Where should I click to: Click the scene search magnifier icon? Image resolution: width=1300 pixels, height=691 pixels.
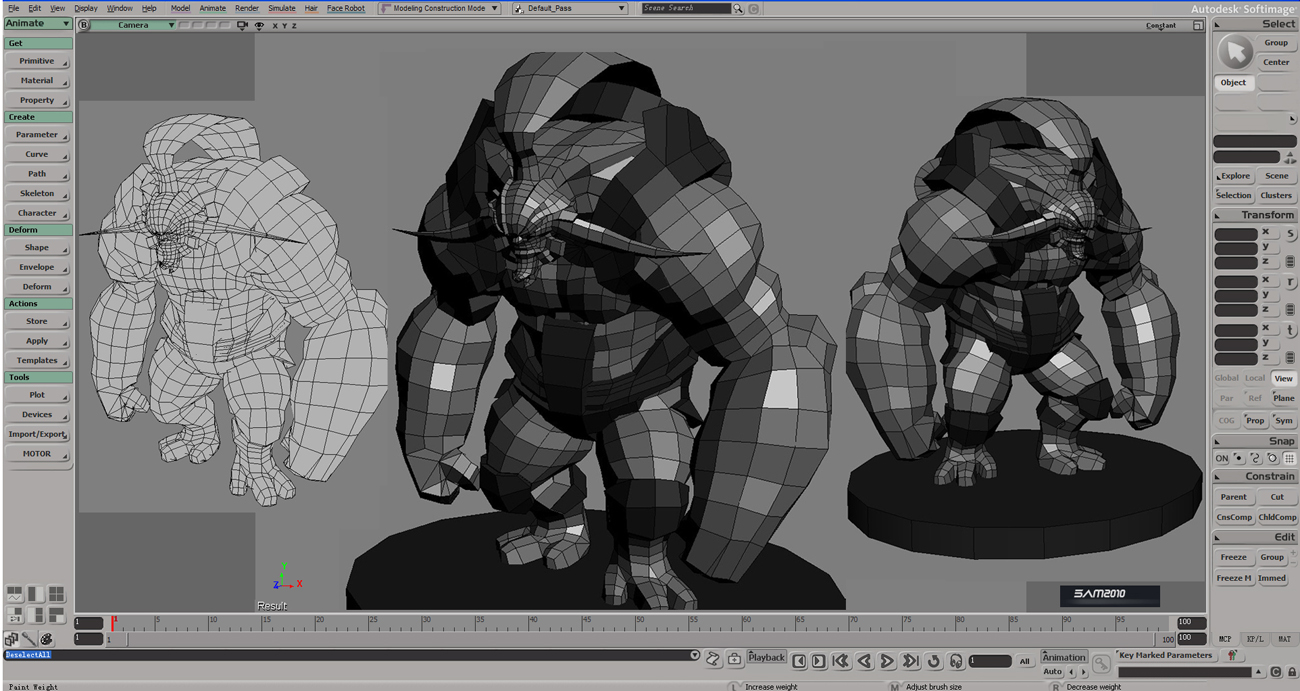point(738,8)
